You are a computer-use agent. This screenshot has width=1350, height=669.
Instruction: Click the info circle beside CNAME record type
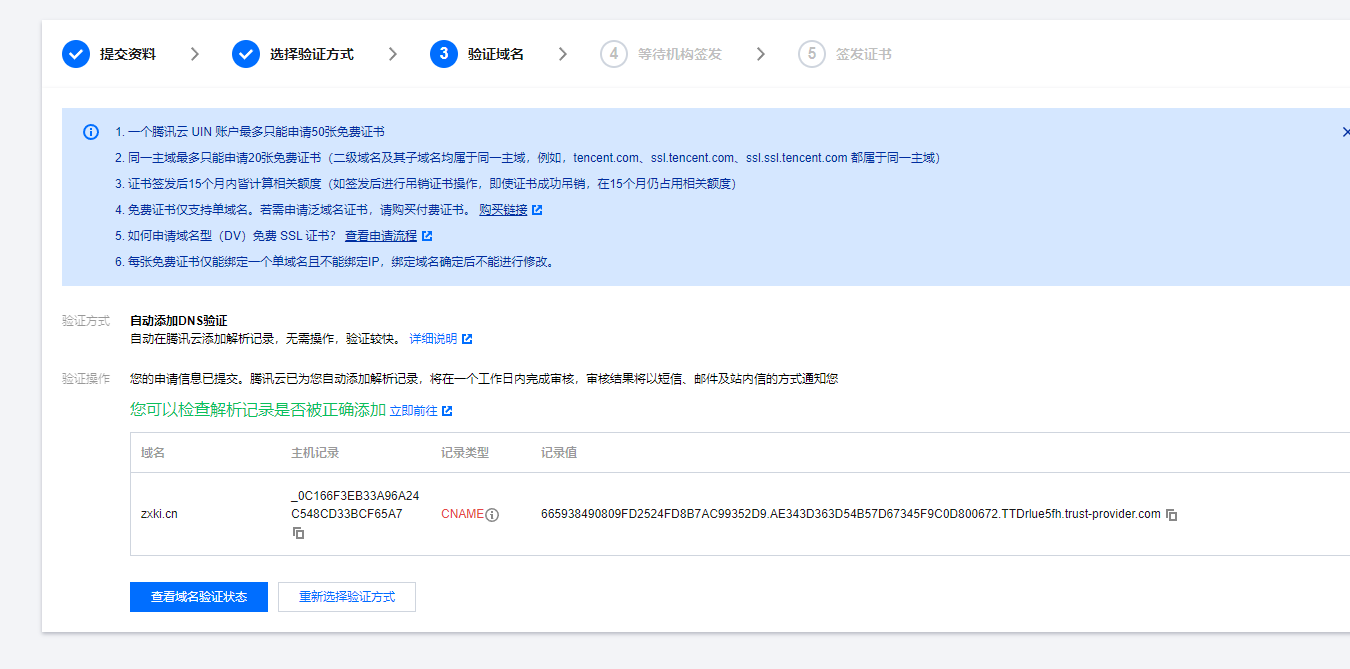point(491,513)
